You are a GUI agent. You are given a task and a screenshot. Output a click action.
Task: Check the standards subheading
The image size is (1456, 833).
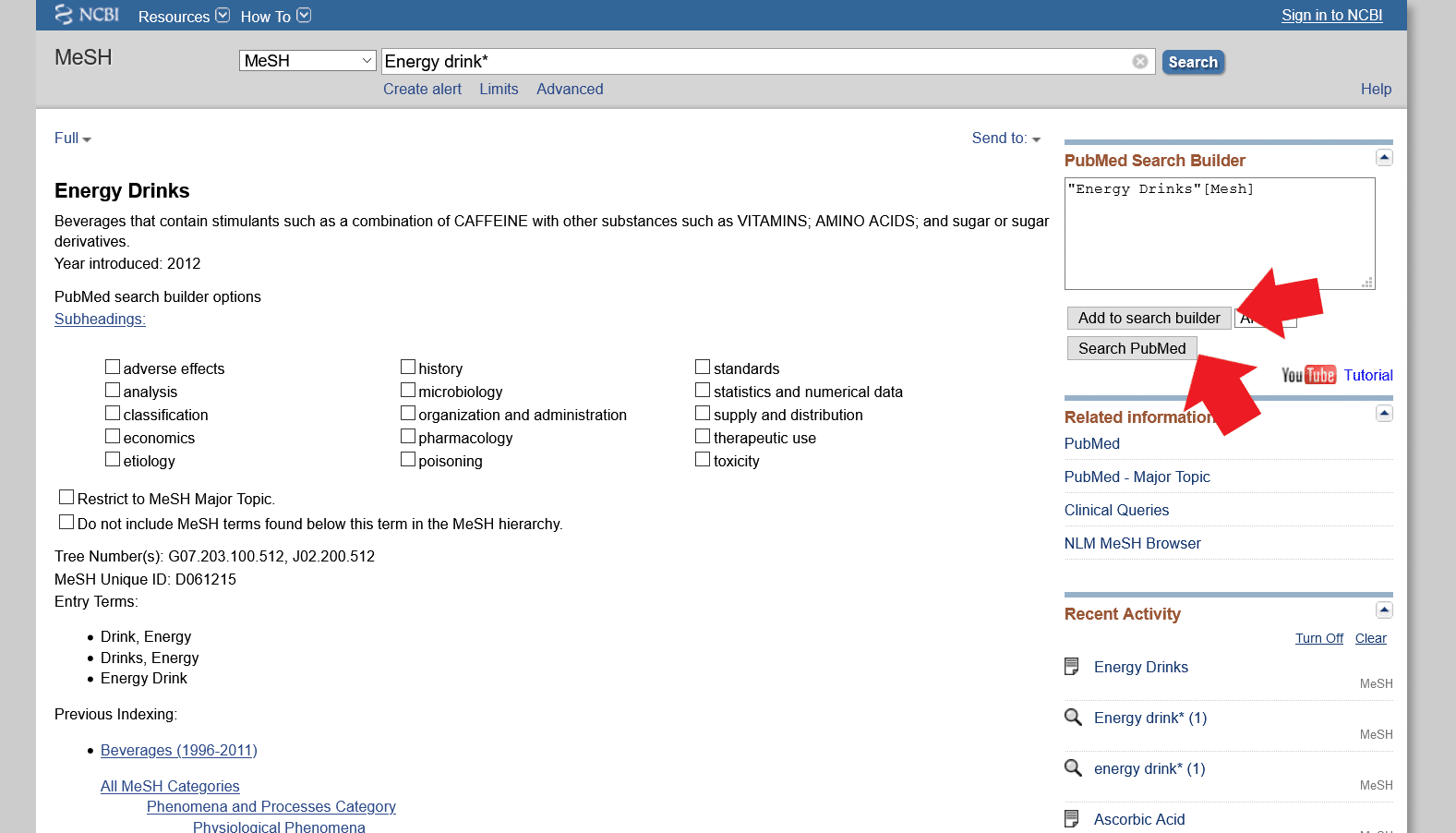pos(703,367)
